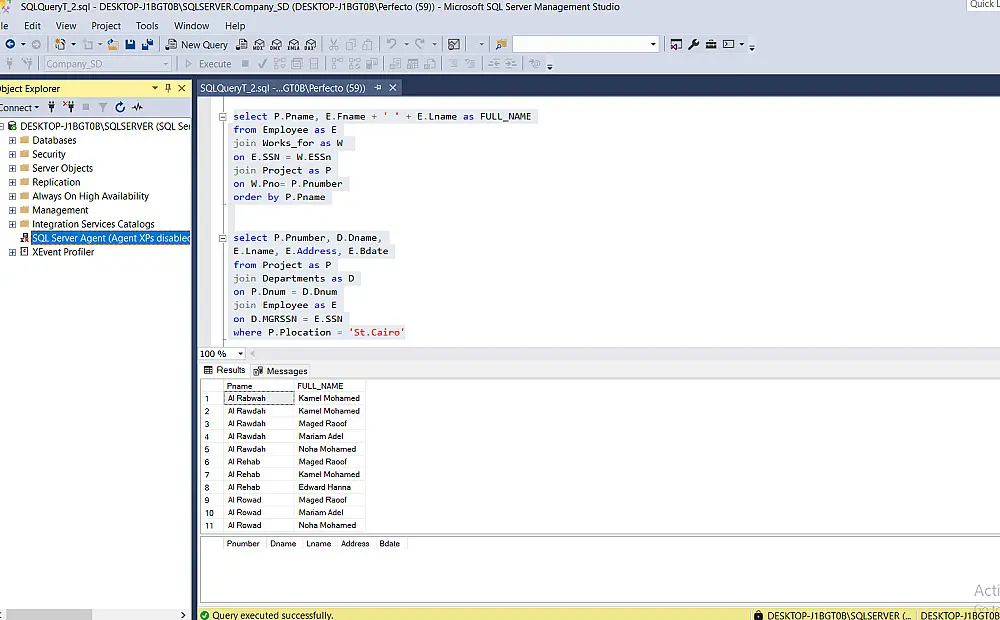Image resolution: width=1000 pixels, height=620 pixels.
Task: Click the Save All icon
Action: click(147, 44)
